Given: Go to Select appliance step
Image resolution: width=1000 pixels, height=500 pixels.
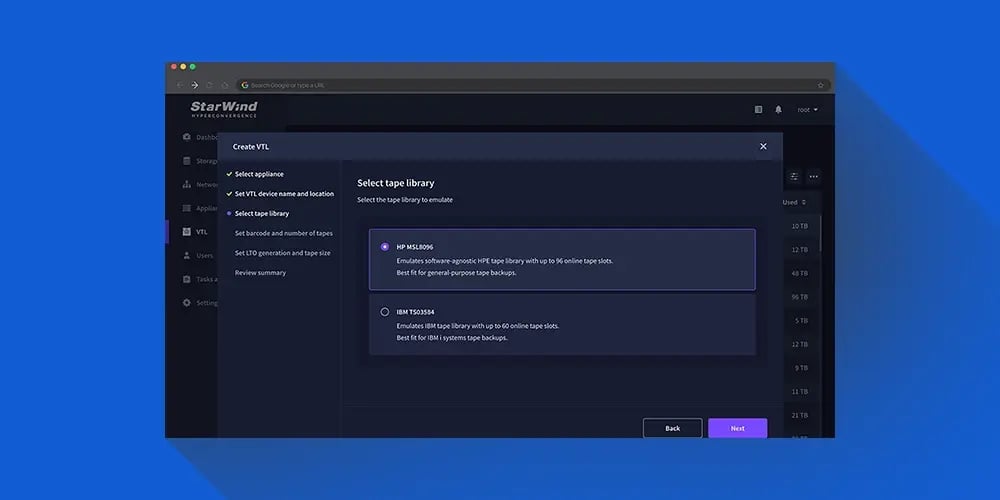Looking at the screenshot, I should click(x=259, y=174).
